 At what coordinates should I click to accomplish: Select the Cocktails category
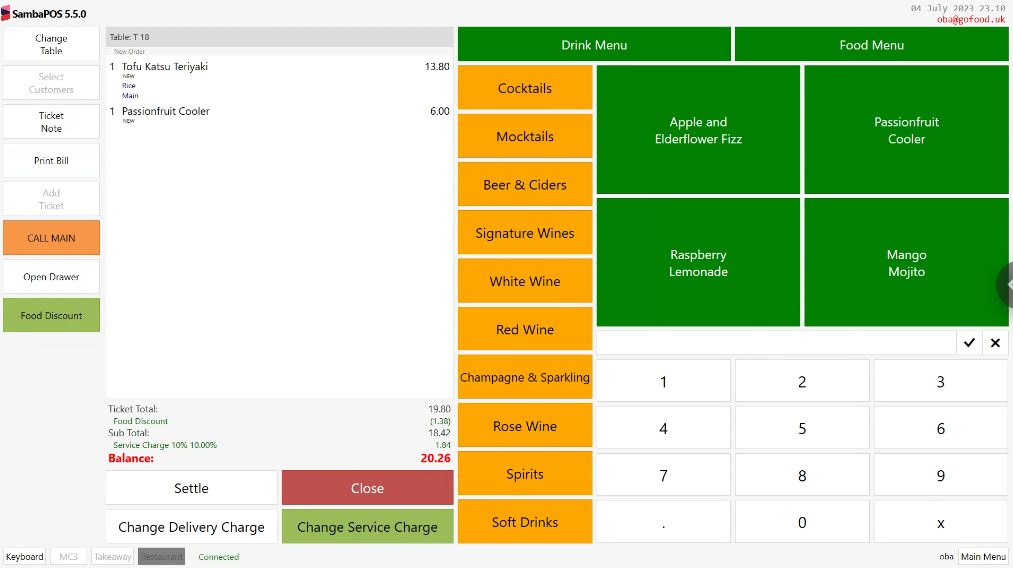[525, 88]
